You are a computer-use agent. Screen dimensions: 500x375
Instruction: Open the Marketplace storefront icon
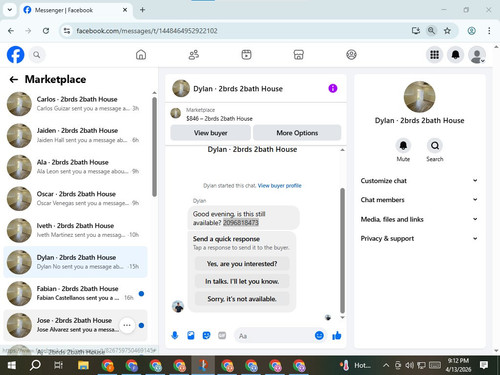pos(298,55)
